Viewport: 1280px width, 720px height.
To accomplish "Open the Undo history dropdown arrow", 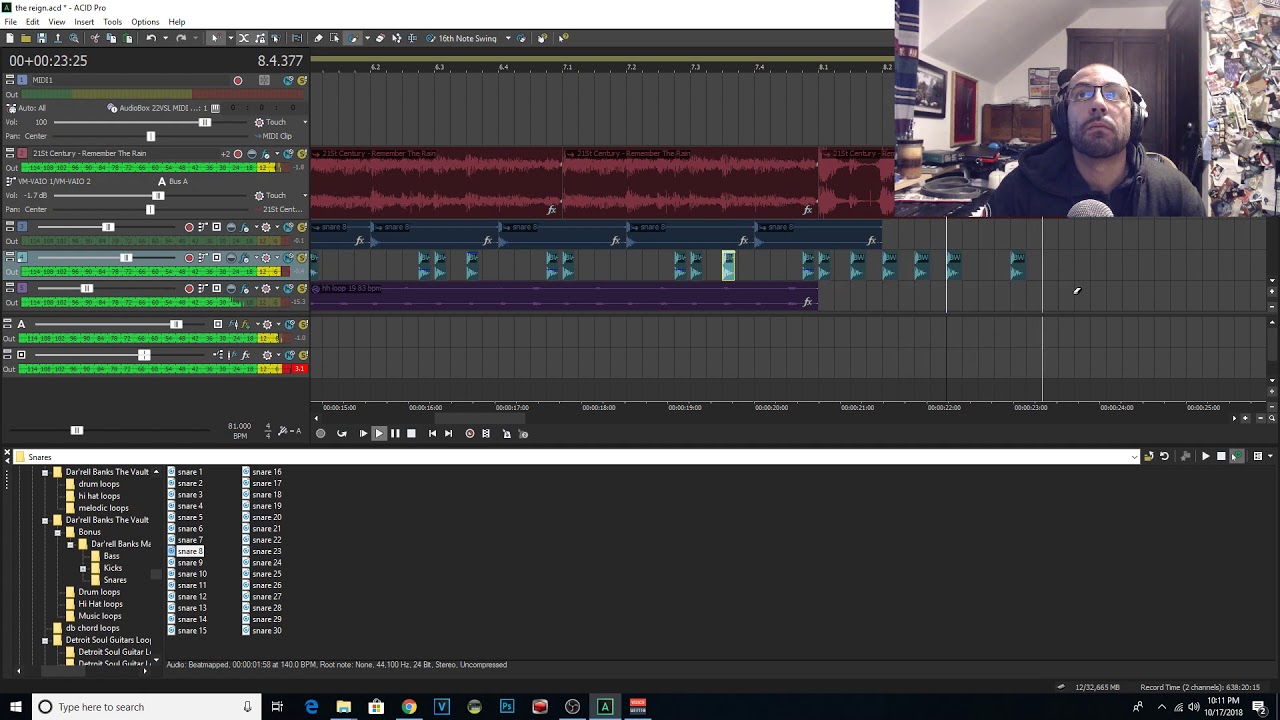I will click(x=164, y=38).
